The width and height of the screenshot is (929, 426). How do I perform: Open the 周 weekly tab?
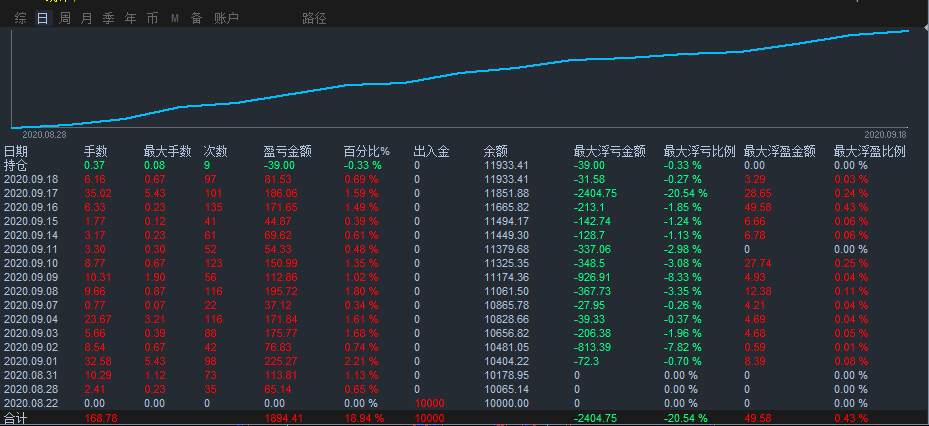65,18
